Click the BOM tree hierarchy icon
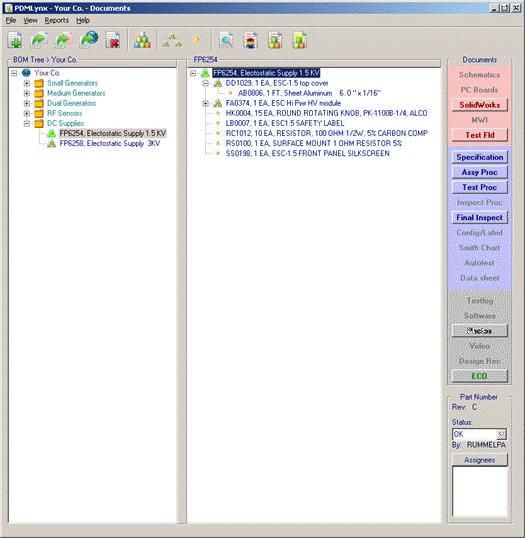The width and height of the screenshot is (525, 538). click(x=172, y=40)
